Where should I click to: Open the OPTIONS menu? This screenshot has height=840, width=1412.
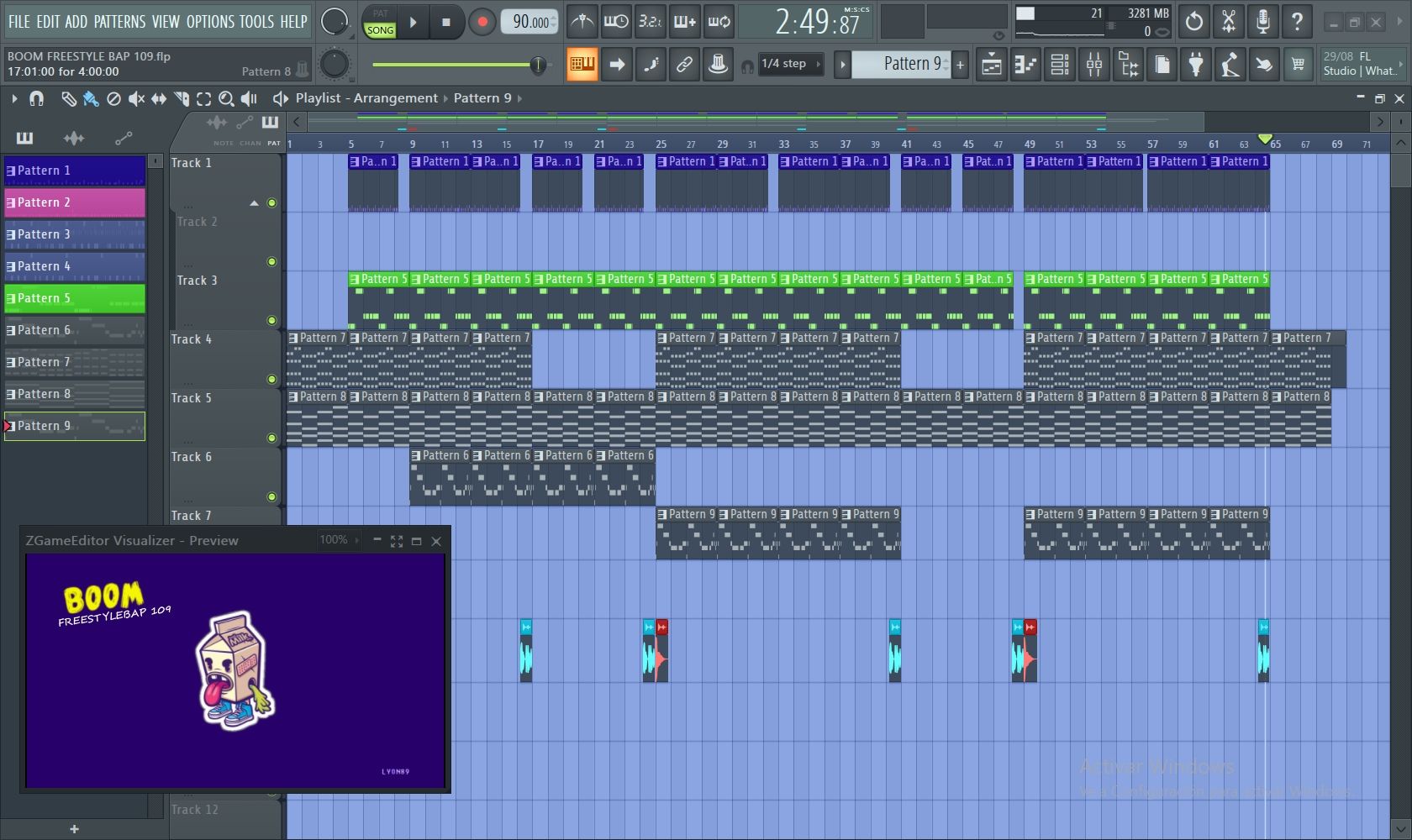[208, 22]
